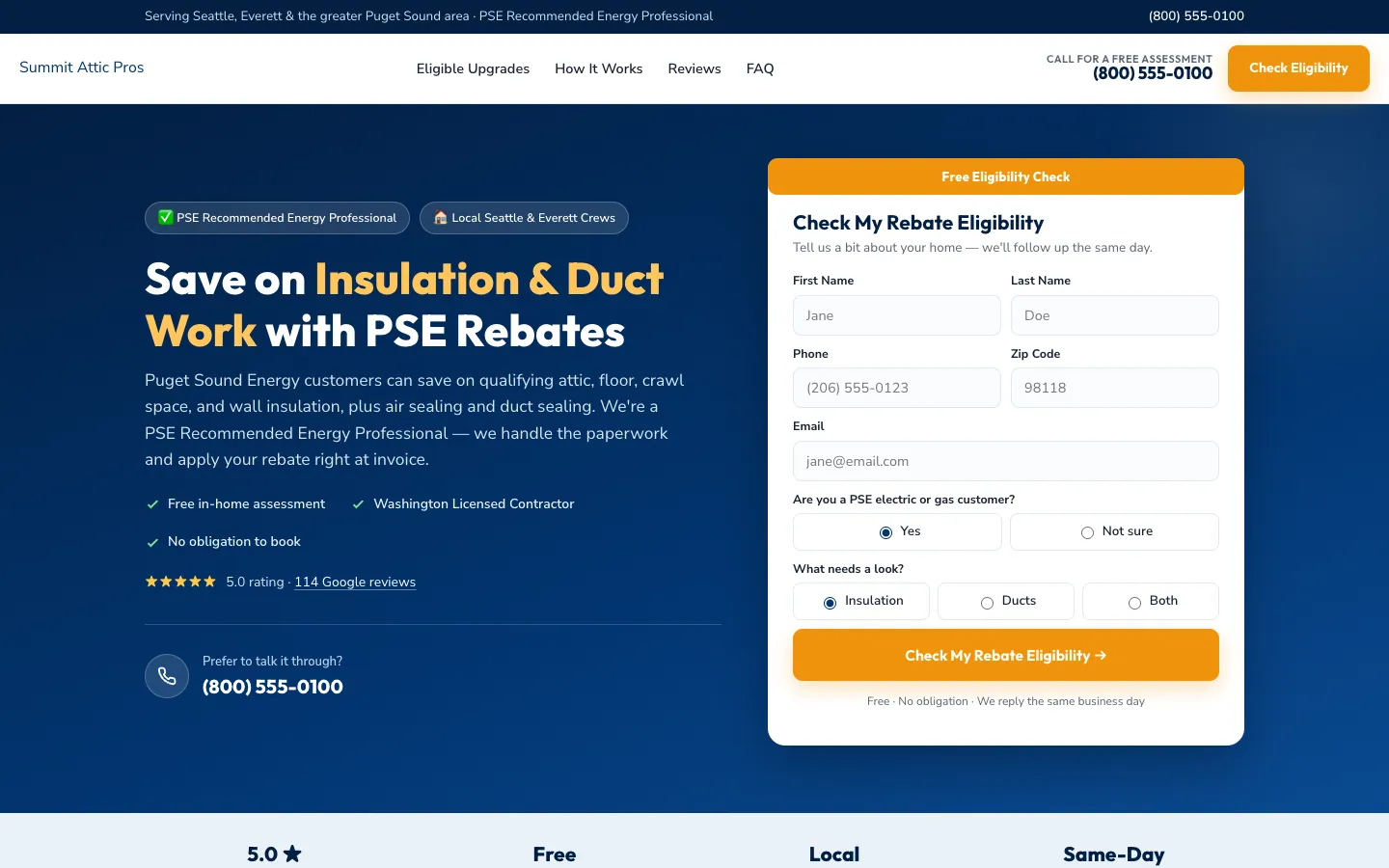The image size is (1389, 868).
Task: Click the Check My Rebate Eligibility heading
Action: (918, 223)
